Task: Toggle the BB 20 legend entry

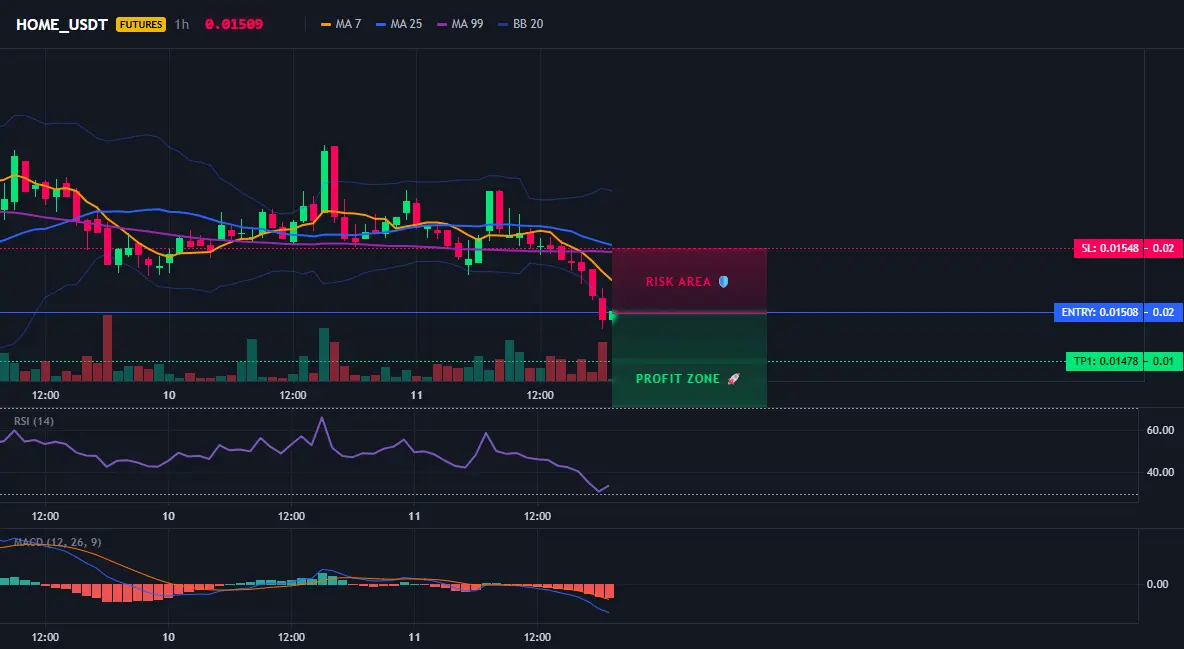Action: point(521,24)
